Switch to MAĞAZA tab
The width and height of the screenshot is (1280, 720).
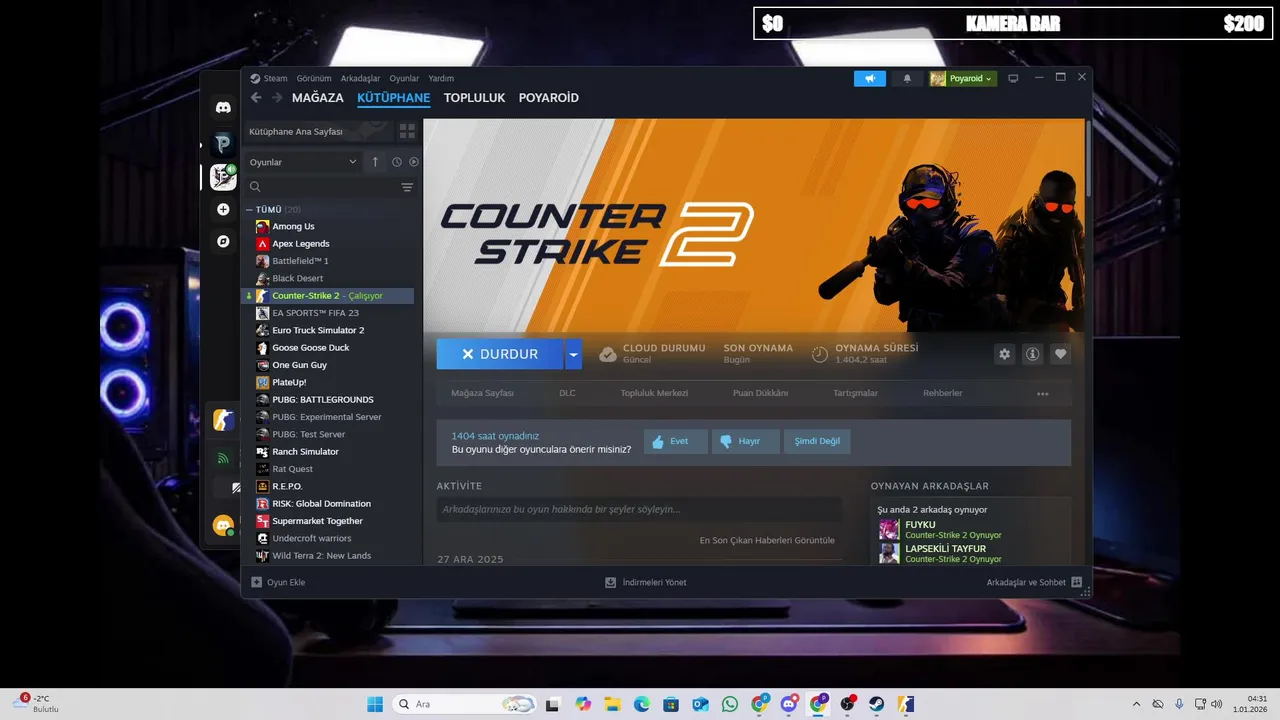(318, 98)
